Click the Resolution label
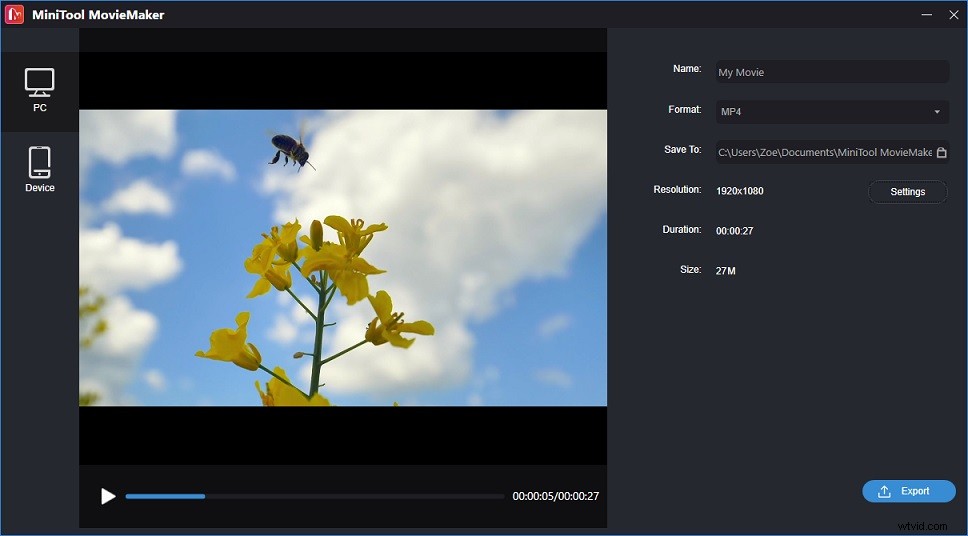The width and height of the screenshot is (968, 536). point(677,190)
